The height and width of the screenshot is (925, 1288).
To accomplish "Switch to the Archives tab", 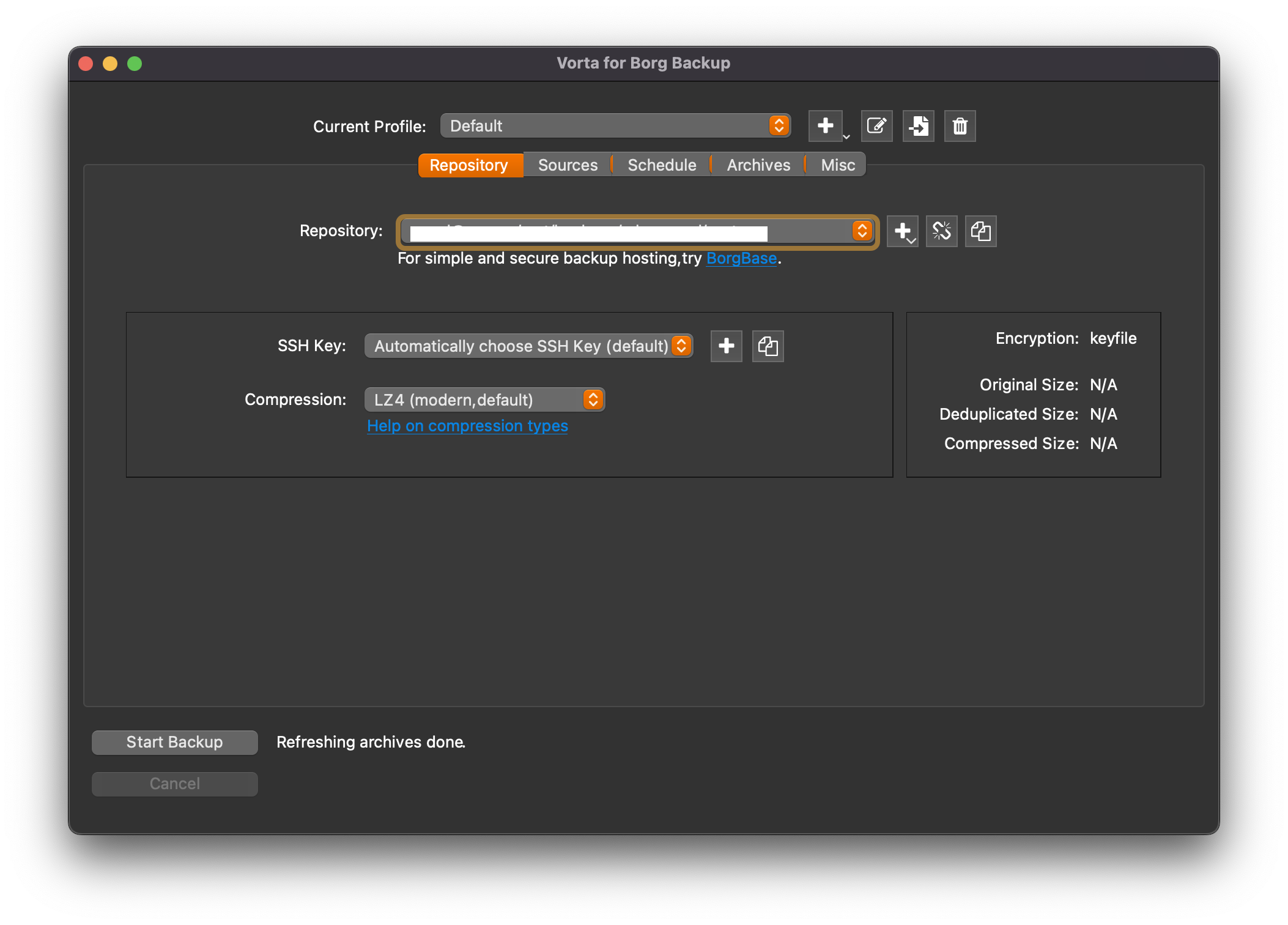I will (758, 165).
